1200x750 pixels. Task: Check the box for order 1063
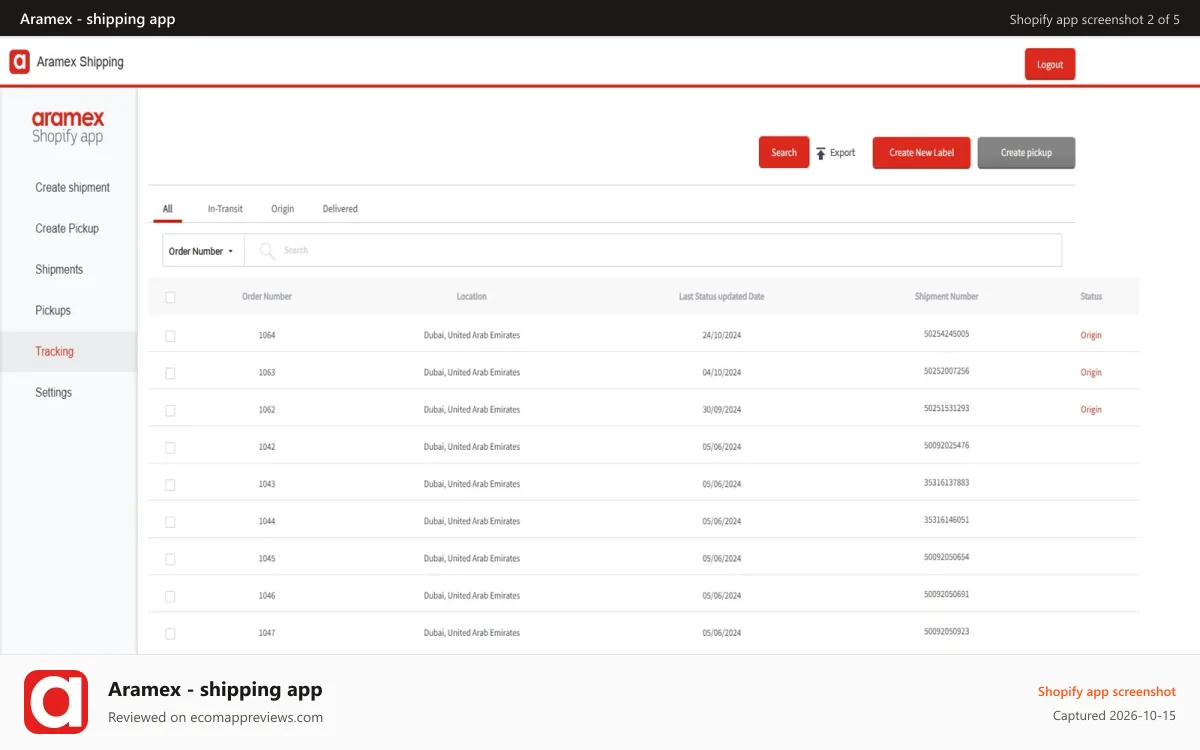coord(170,373)
